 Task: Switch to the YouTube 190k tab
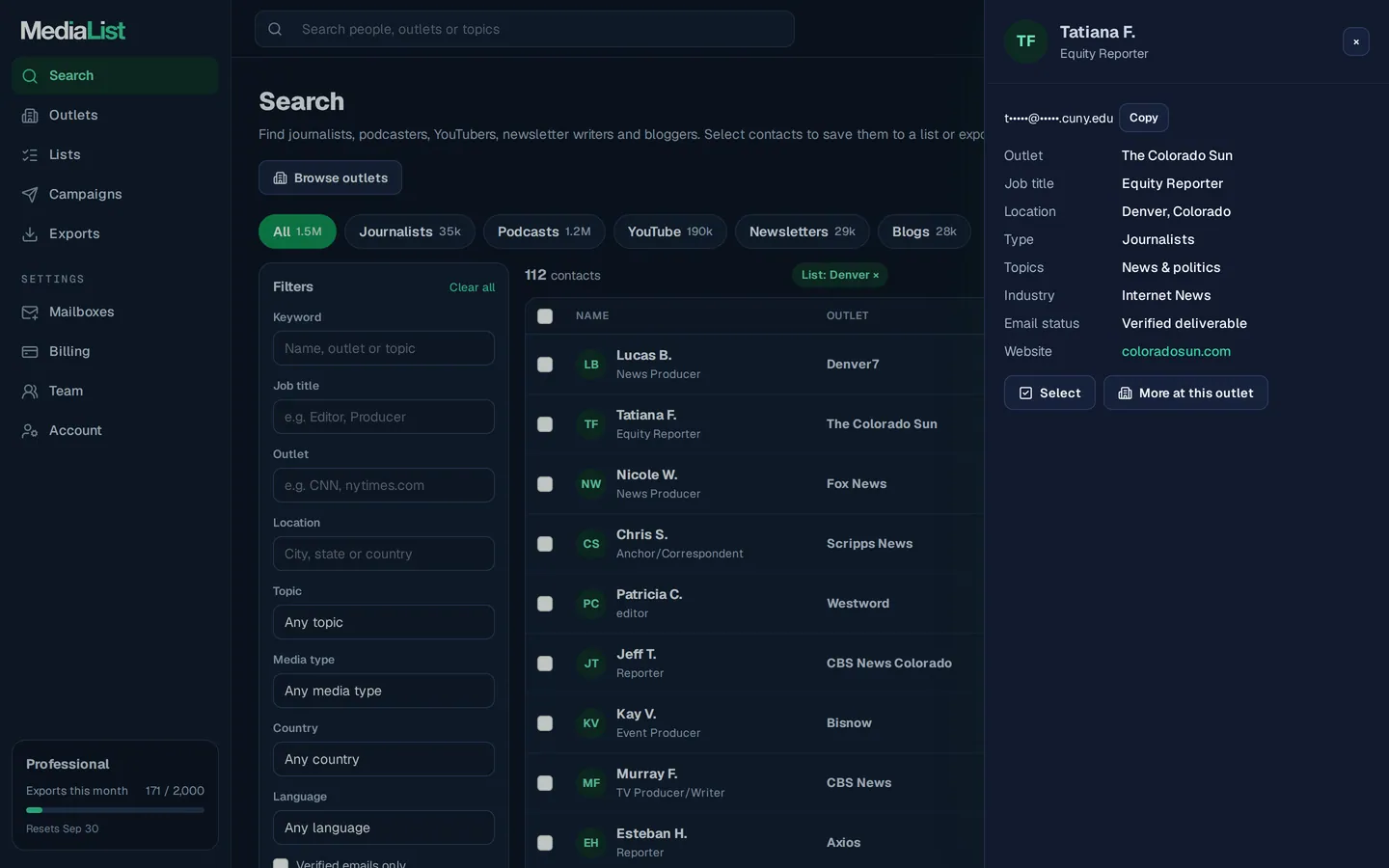[670, 231]
